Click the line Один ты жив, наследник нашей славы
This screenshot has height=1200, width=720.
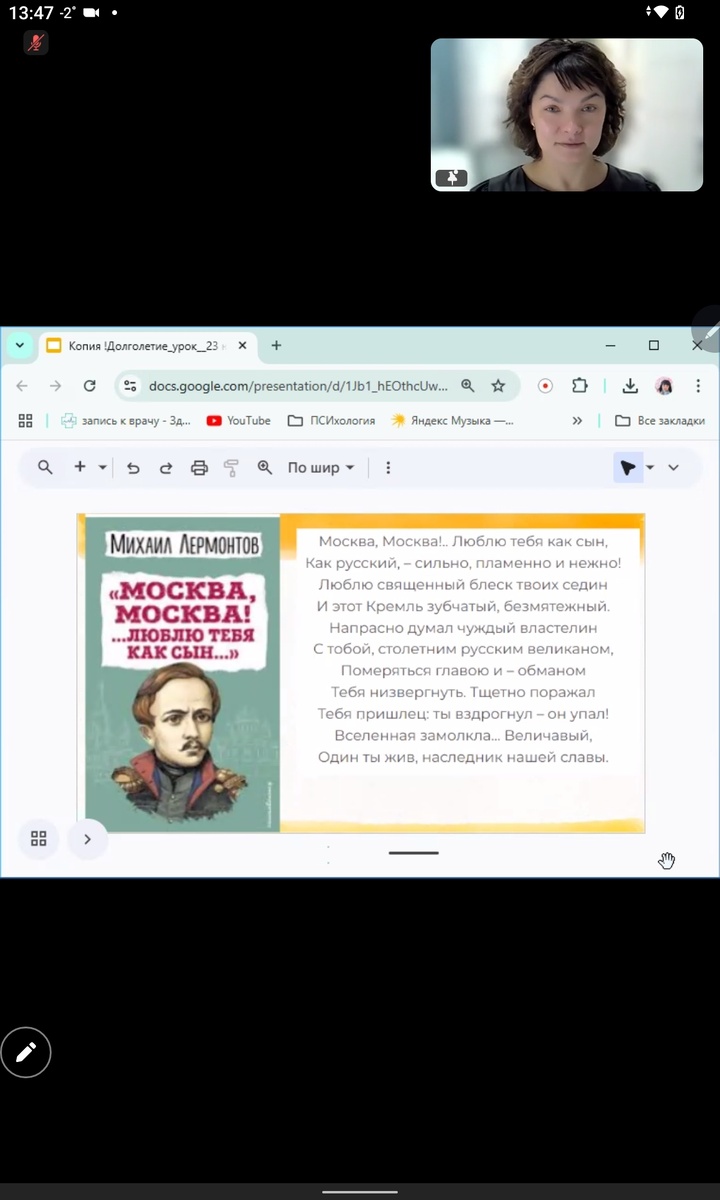coord(463,757)
